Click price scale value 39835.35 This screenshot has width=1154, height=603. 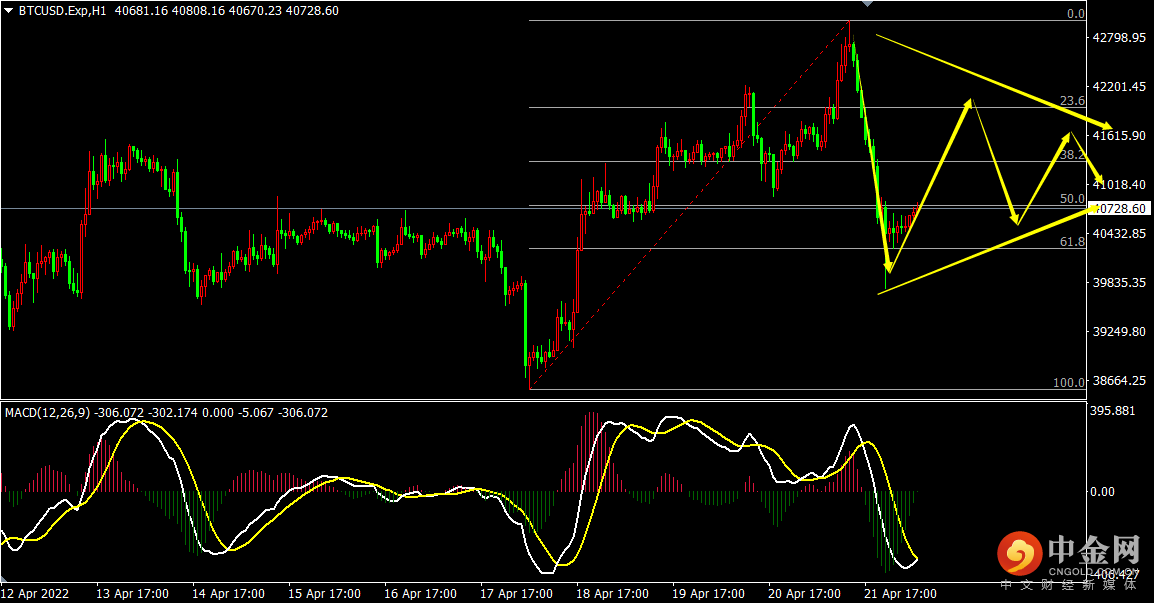pyautogui.click(x=1119, y=283)
